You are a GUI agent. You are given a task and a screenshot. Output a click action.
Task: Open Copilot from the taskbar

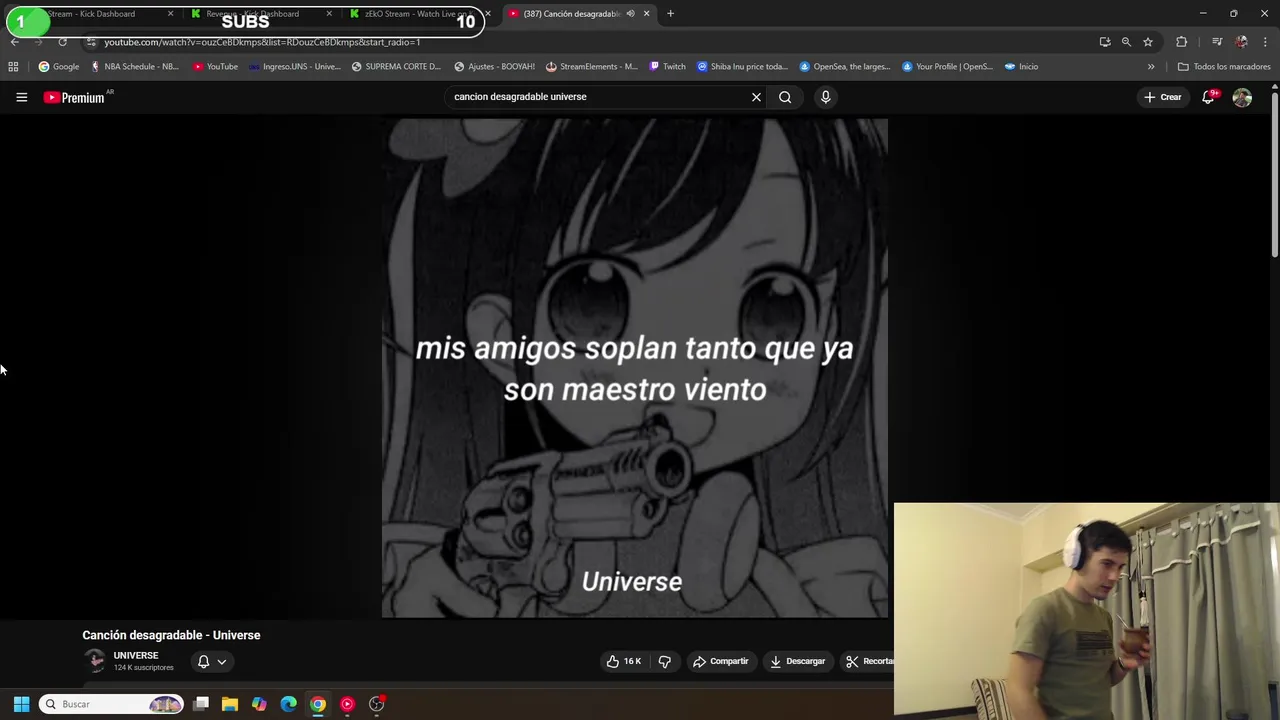(x=259, y=704)
